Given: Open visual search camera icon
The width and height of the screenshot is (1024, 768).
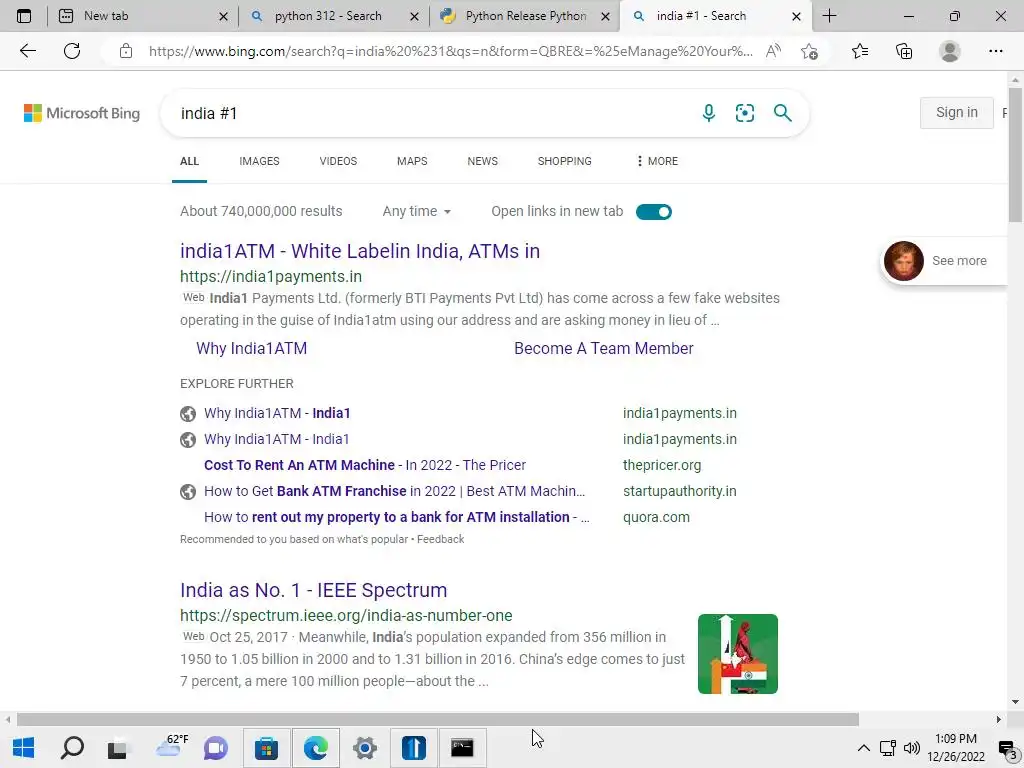Looking at the screenshot, I should point(744,113).
